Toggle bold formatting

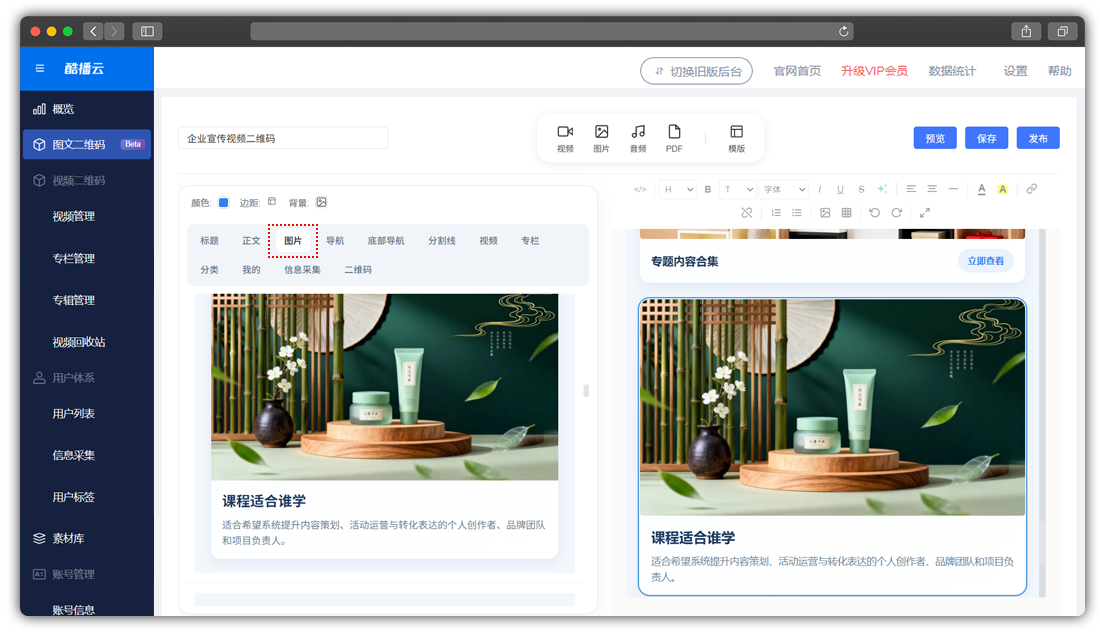pos(708,189)
